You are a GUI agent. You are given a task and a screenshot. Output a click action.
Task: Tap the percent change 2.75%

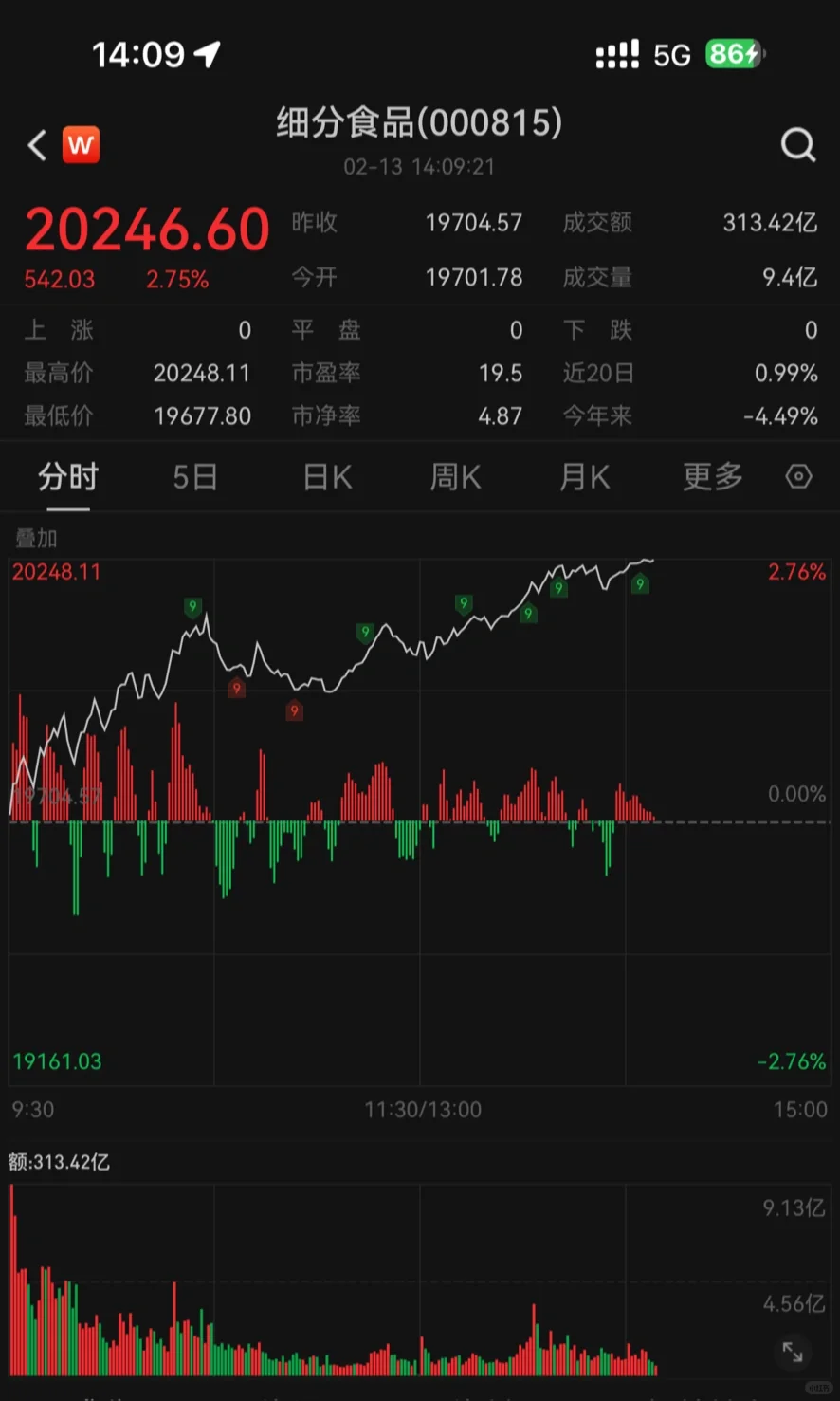(x=177, y=280)
